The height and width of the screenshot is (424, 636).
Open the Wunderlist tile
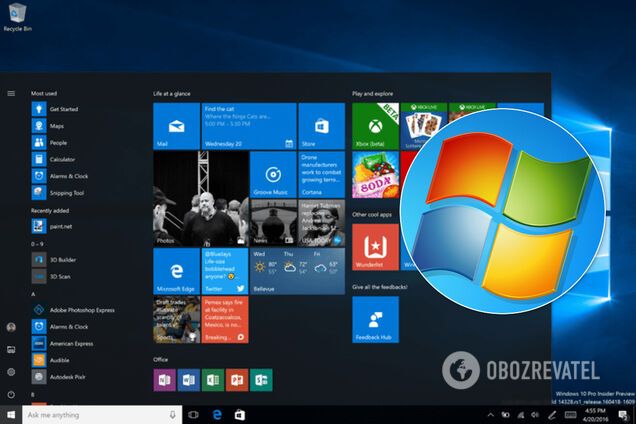point(375,247)
